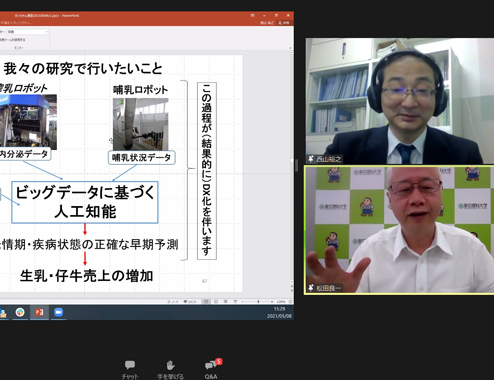Open the Zoom chat (チャット) panel
Image resolution: width=494 pixels, height=380 pixels.
click(130, 369)
